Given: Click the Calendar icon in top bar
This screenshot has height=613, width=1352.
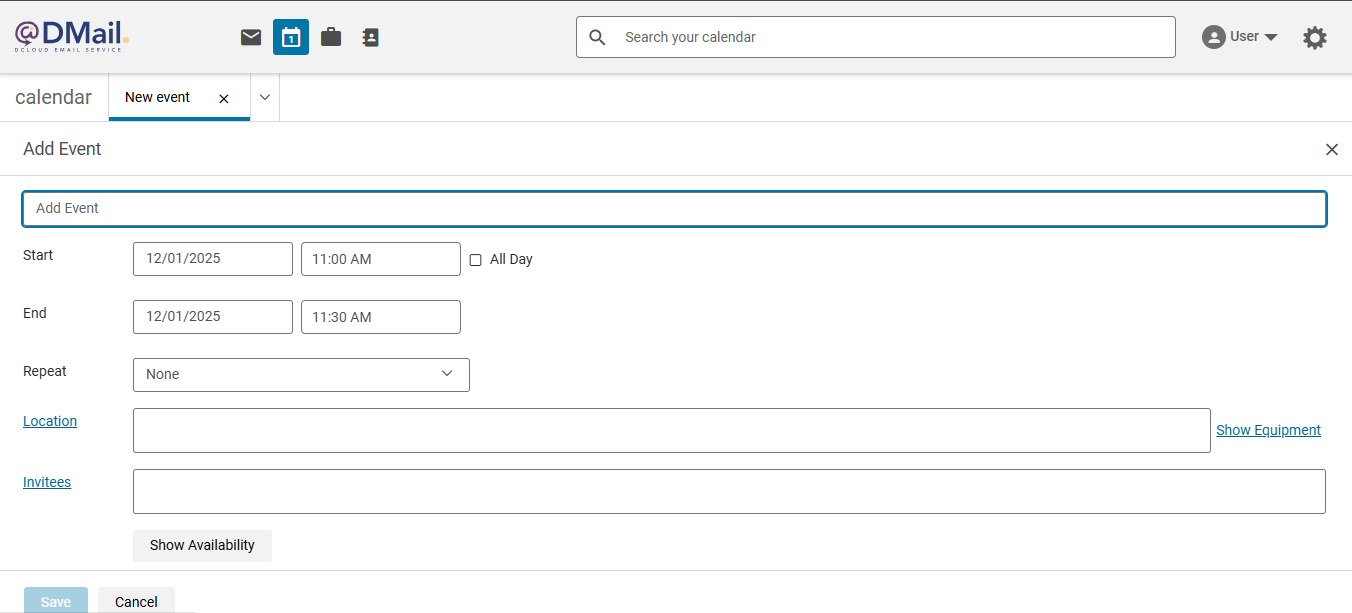Looking at the screenshot, I should coord(291,37).
